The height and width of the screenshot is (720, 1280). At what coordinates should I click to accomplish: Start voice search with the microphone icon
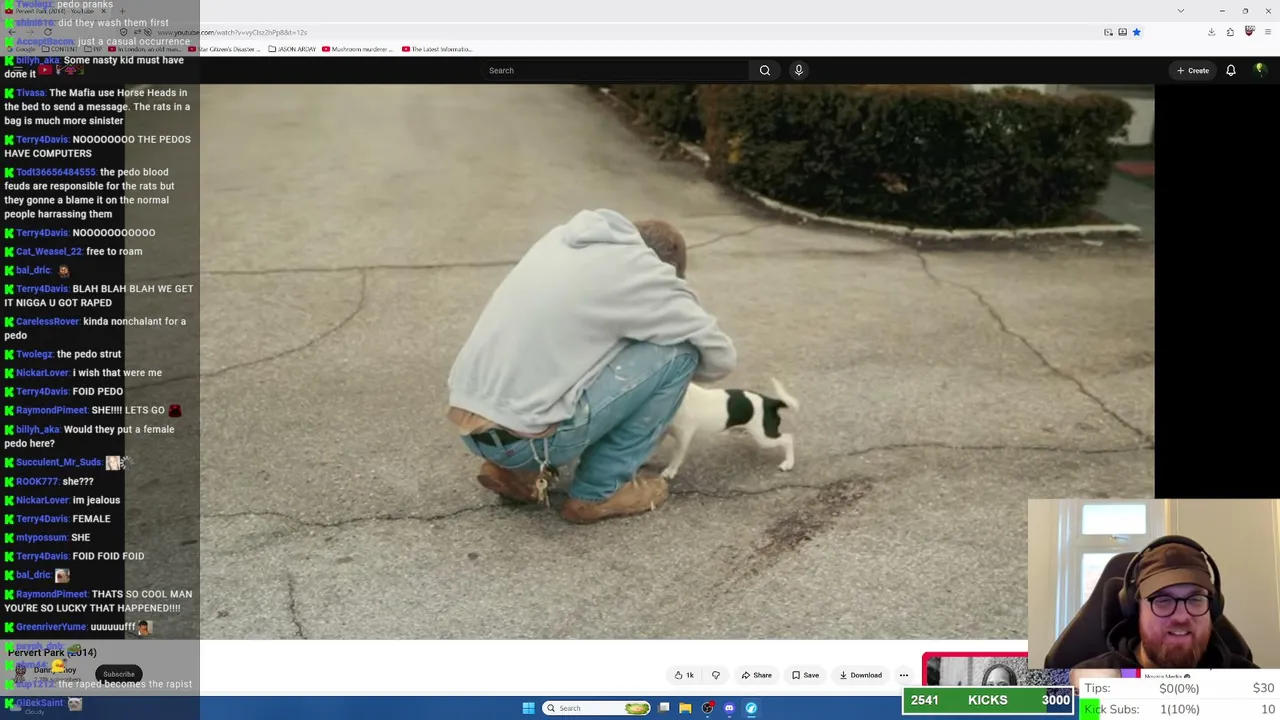[798, 70]
